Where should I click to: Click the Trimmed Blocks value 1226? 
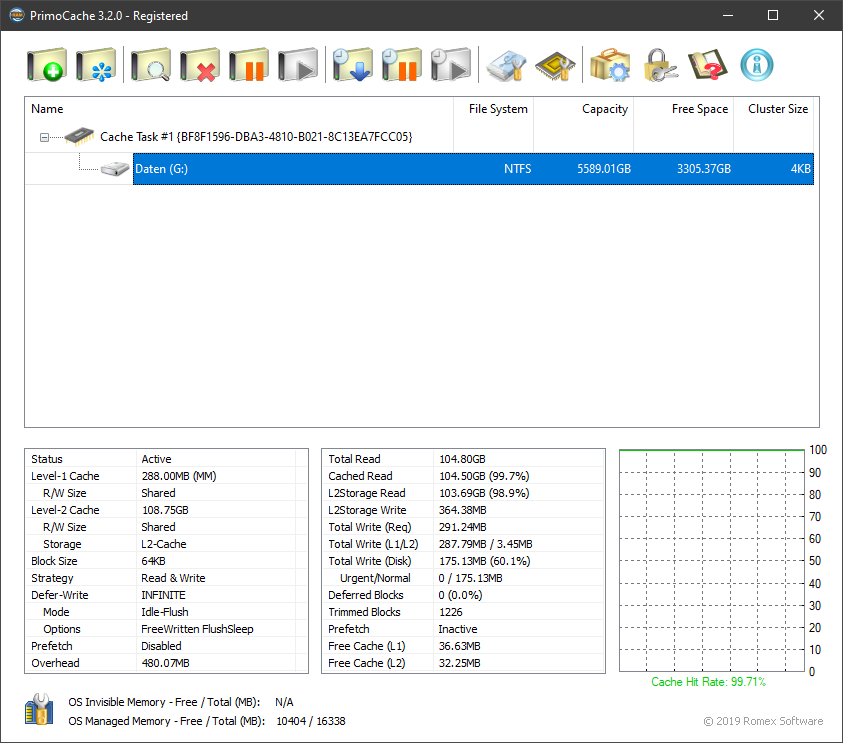pyautogui.click(x=451, y=612)
